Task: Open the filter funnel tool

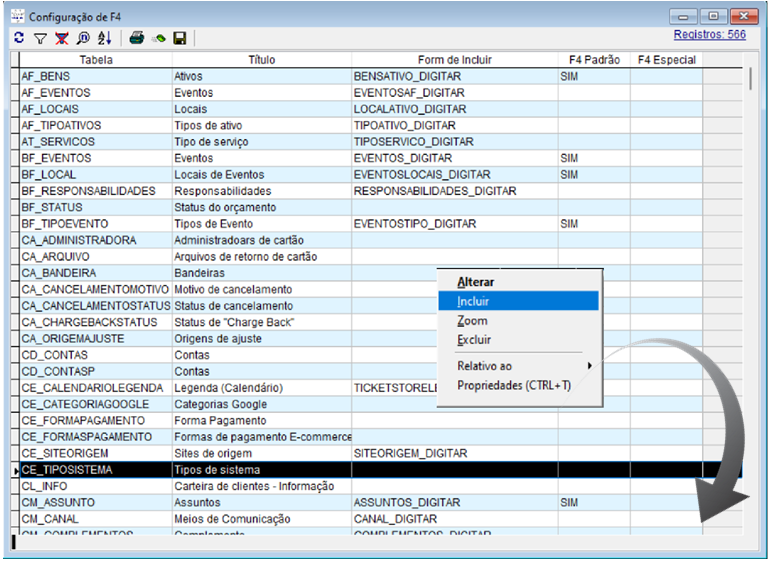Action: tap(40, 38)
